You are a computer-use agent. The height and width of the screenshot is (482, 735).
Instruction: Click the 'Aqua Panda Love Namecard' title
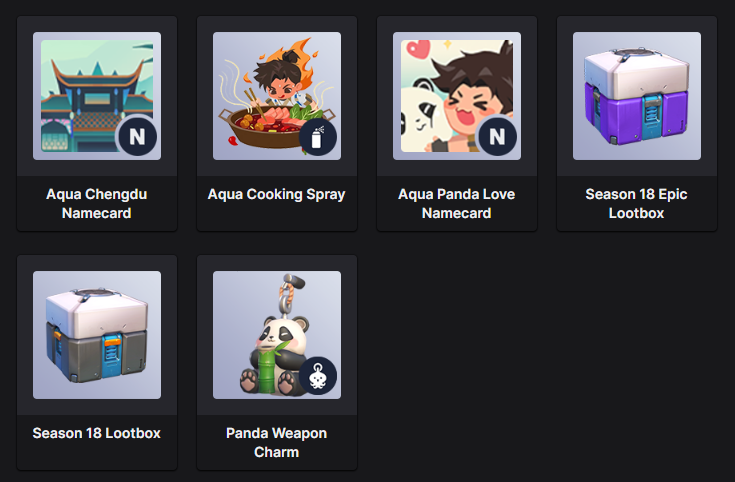pos(457,203)
